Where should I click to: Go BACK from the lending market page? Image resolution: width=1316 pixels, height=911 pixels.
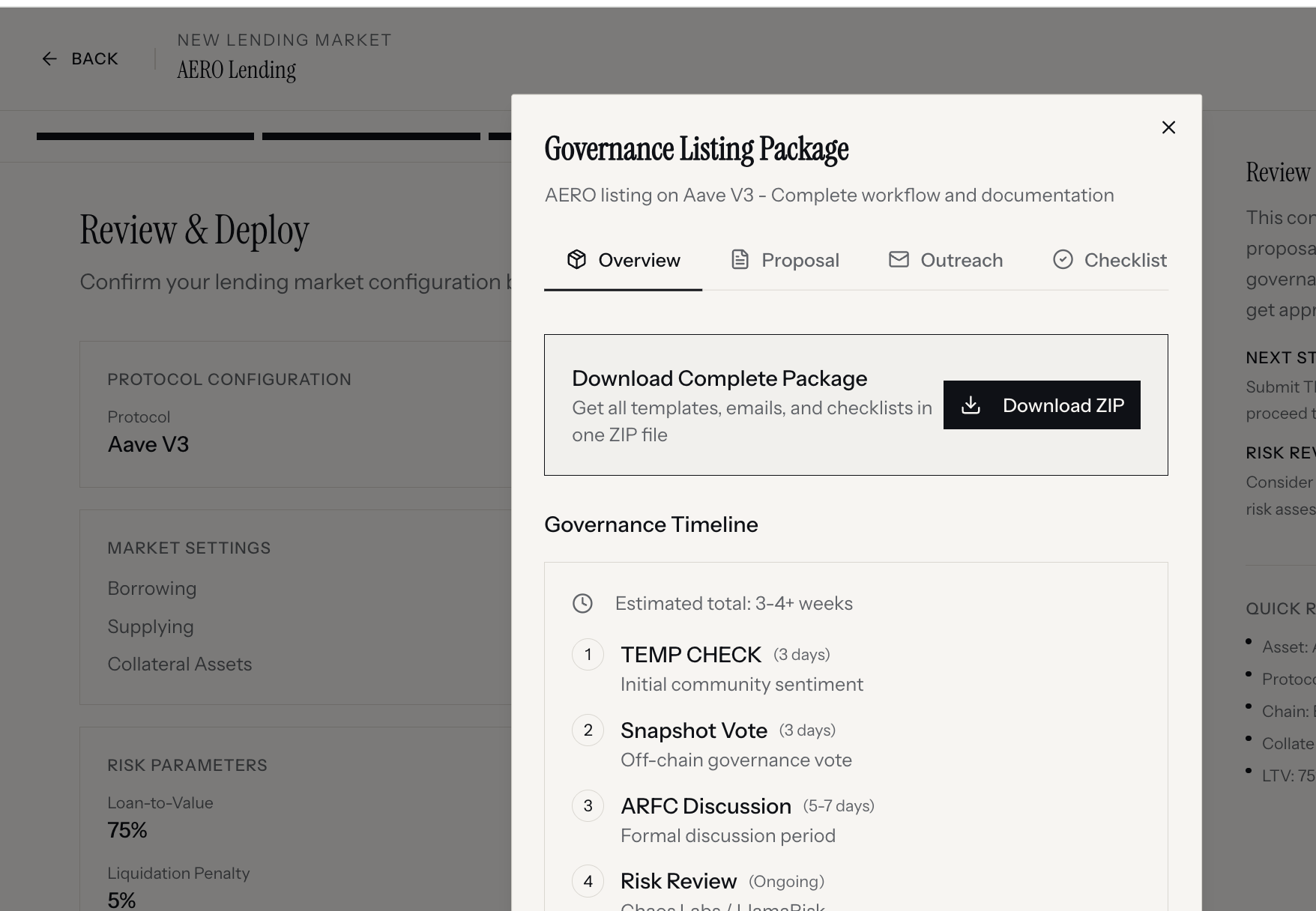click(80, 58)
